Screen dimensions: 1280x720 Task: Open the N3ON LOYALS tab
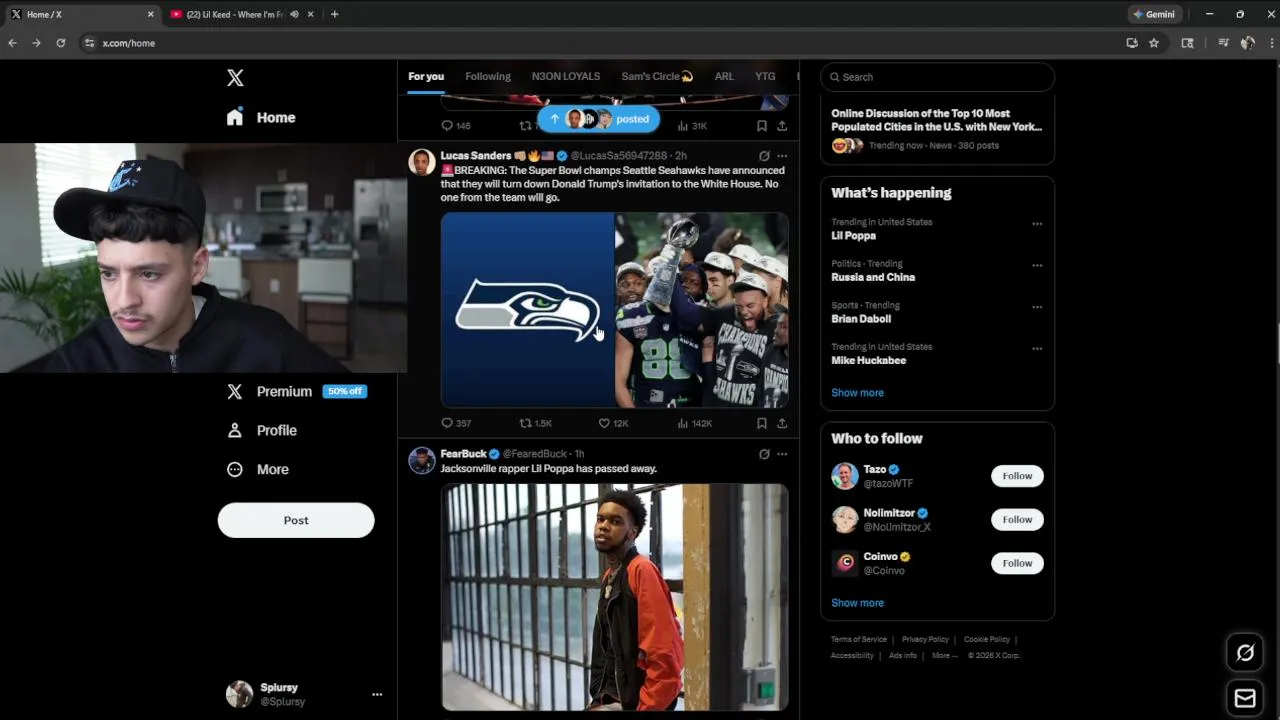pos(566,76)
